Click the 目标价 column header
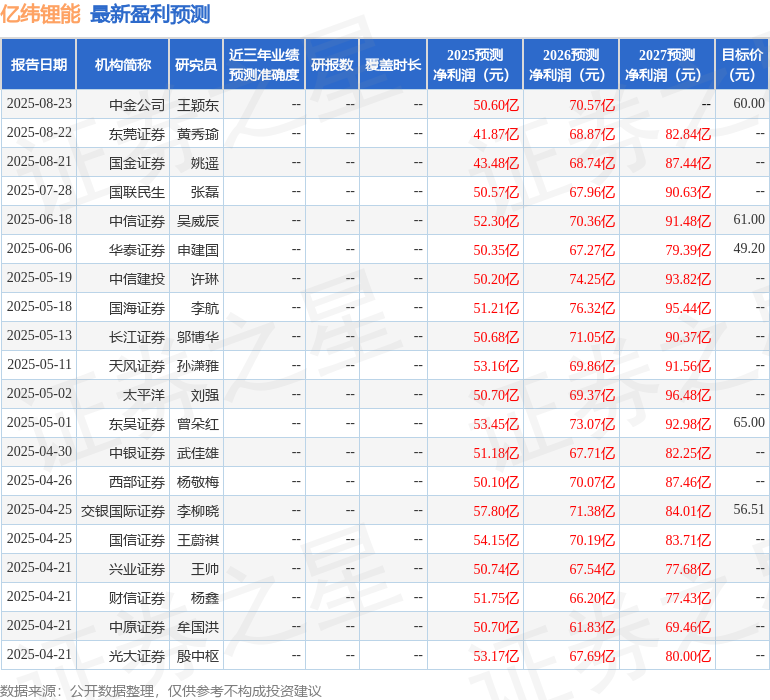The height and width of the screenshot is (700, 770). [x=742, y=65]
